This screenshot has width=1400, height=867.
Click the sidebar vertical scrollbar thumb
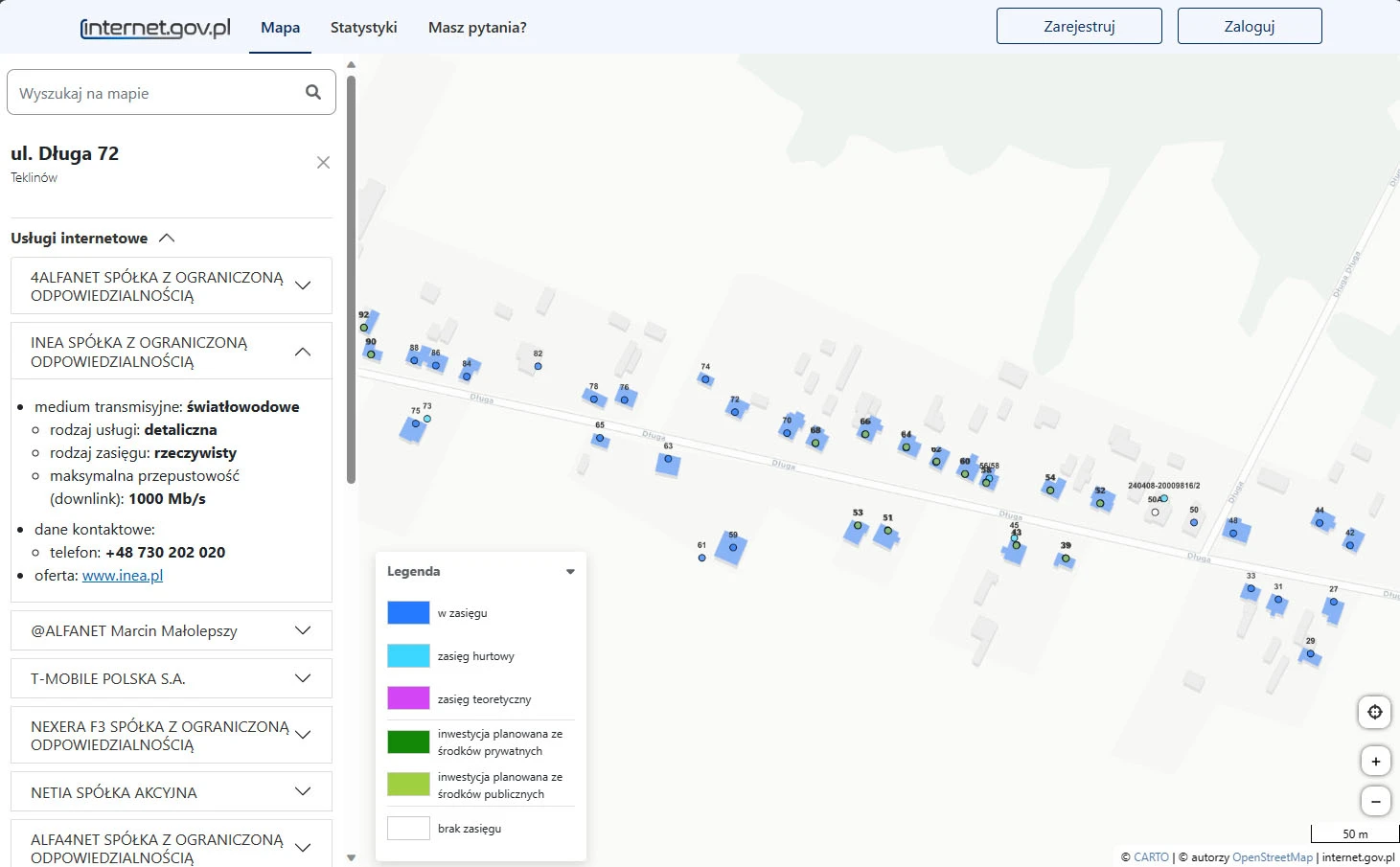(x=351, y=278)
